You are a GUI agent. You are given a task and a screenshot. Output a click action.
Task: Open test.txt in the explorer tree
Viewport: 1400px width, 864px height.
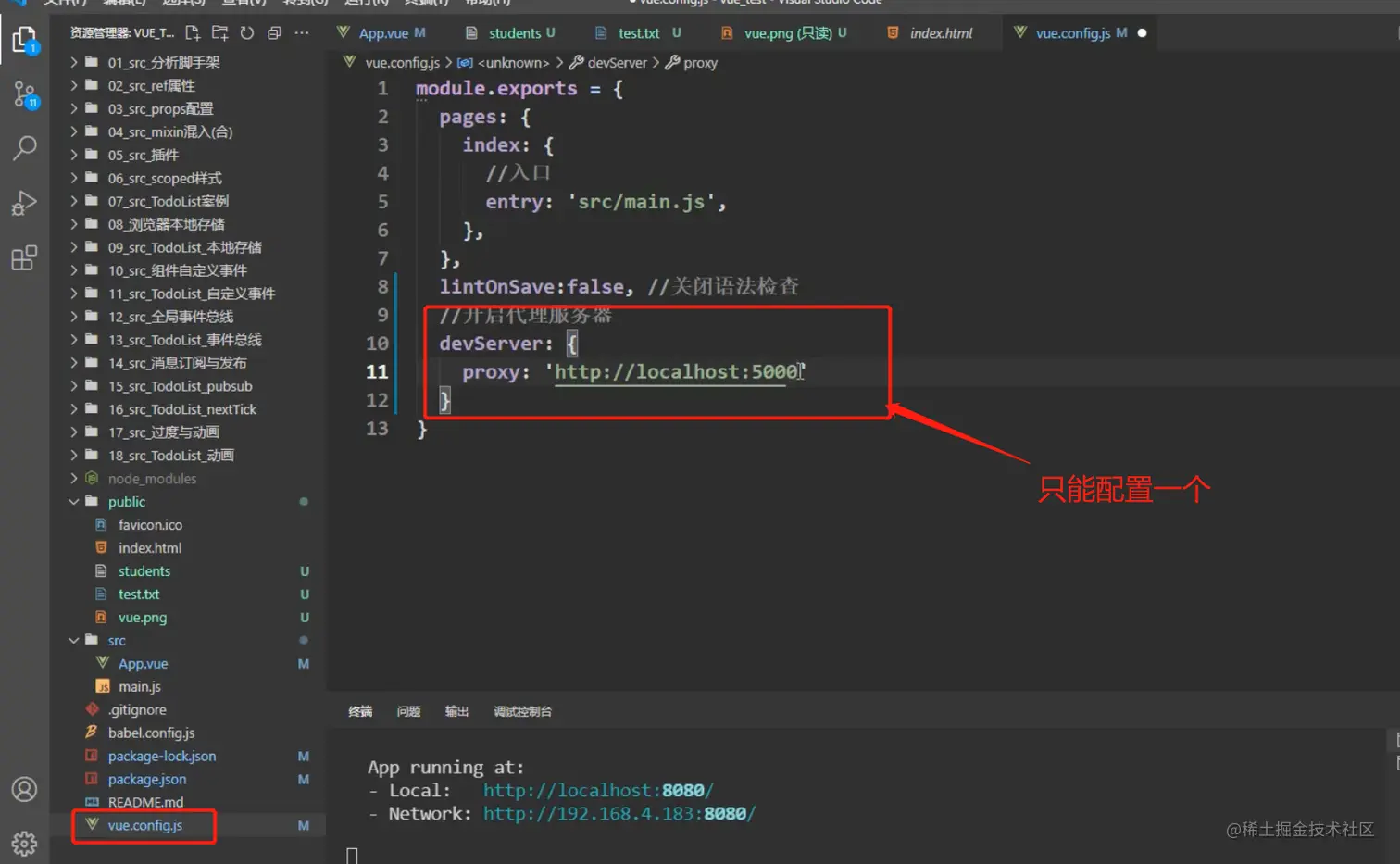(x=139, y=595)
